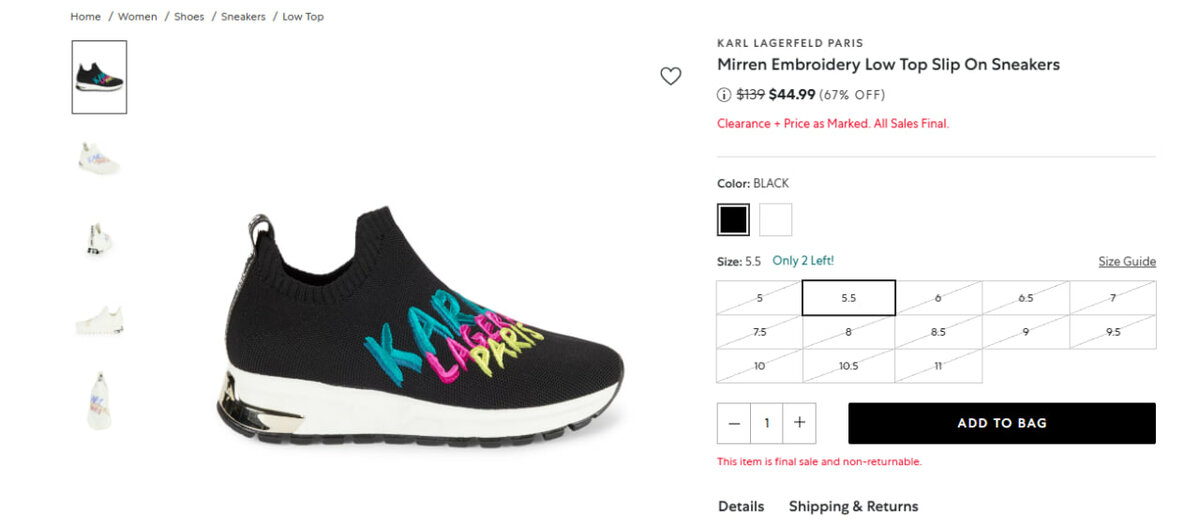Open the Size Guide link
The width and height of the screenshot is (1200, 525).
click(x=1127, y=262)
